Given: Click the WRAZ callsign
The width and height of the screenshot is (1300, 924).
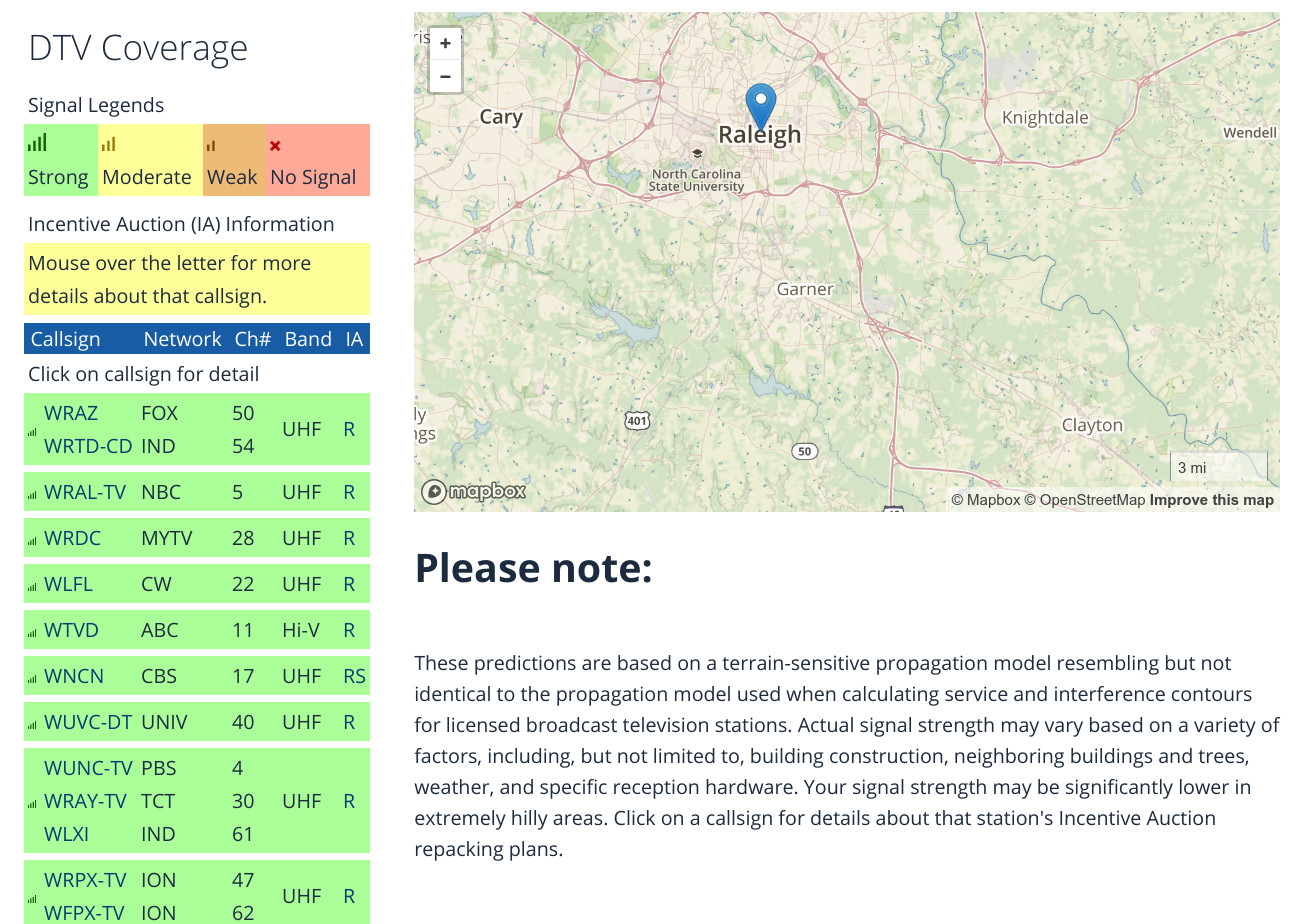Looking at the screenshot, I should click(x=71, y=413).
